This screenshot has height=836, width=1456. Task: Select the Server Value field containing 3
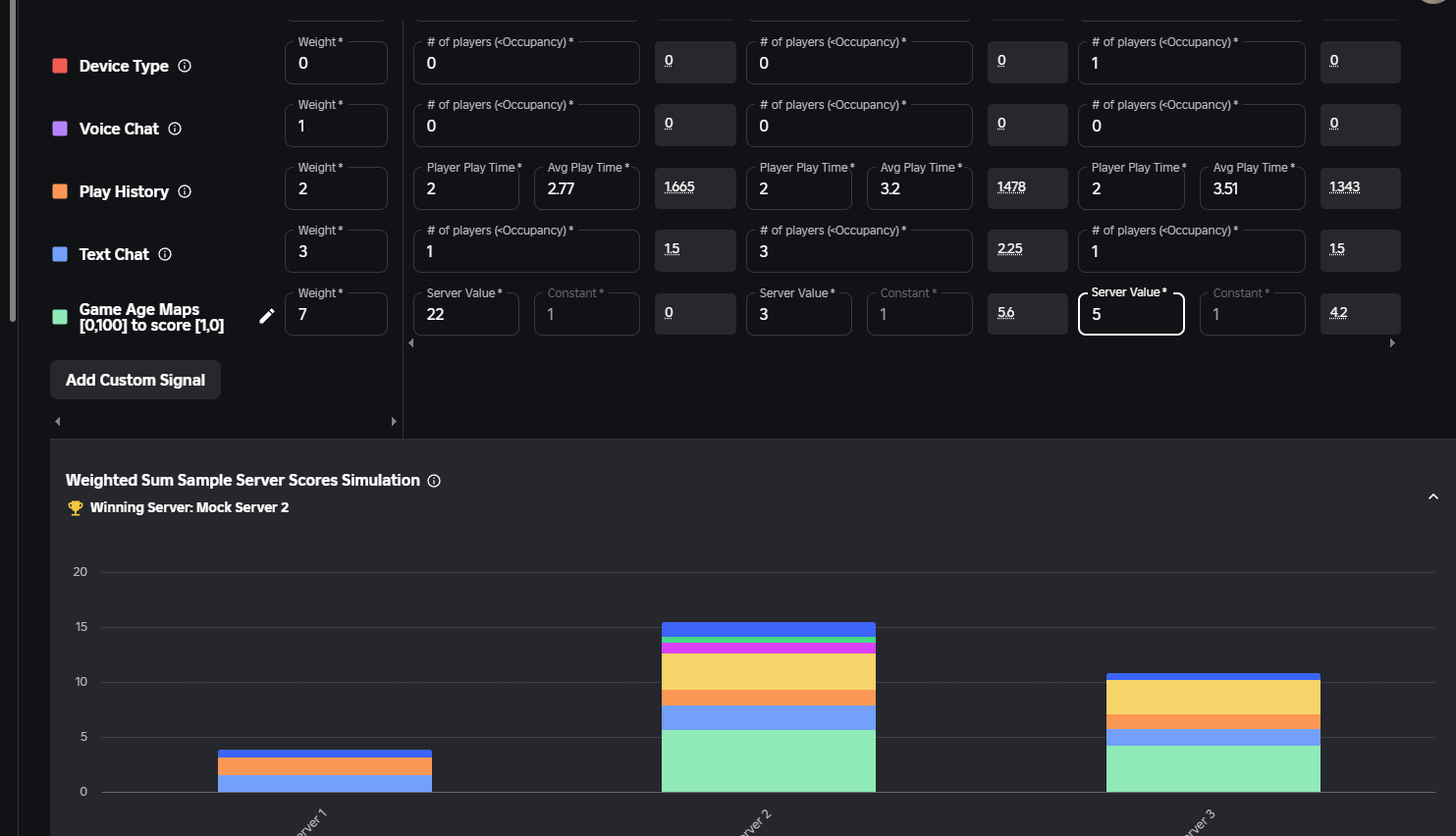point(799,314)
